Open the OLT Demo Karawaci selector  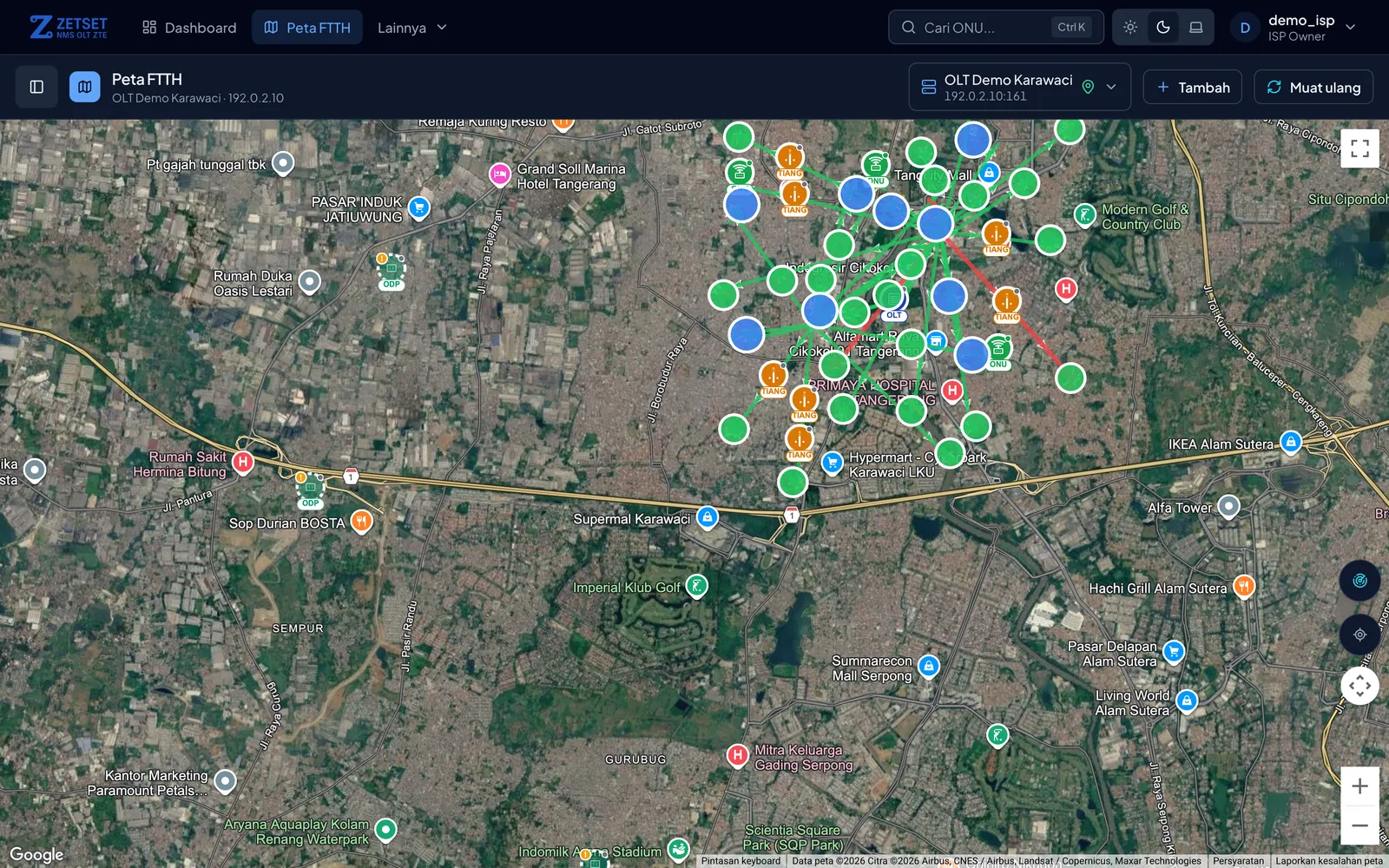click(1019, 87)
